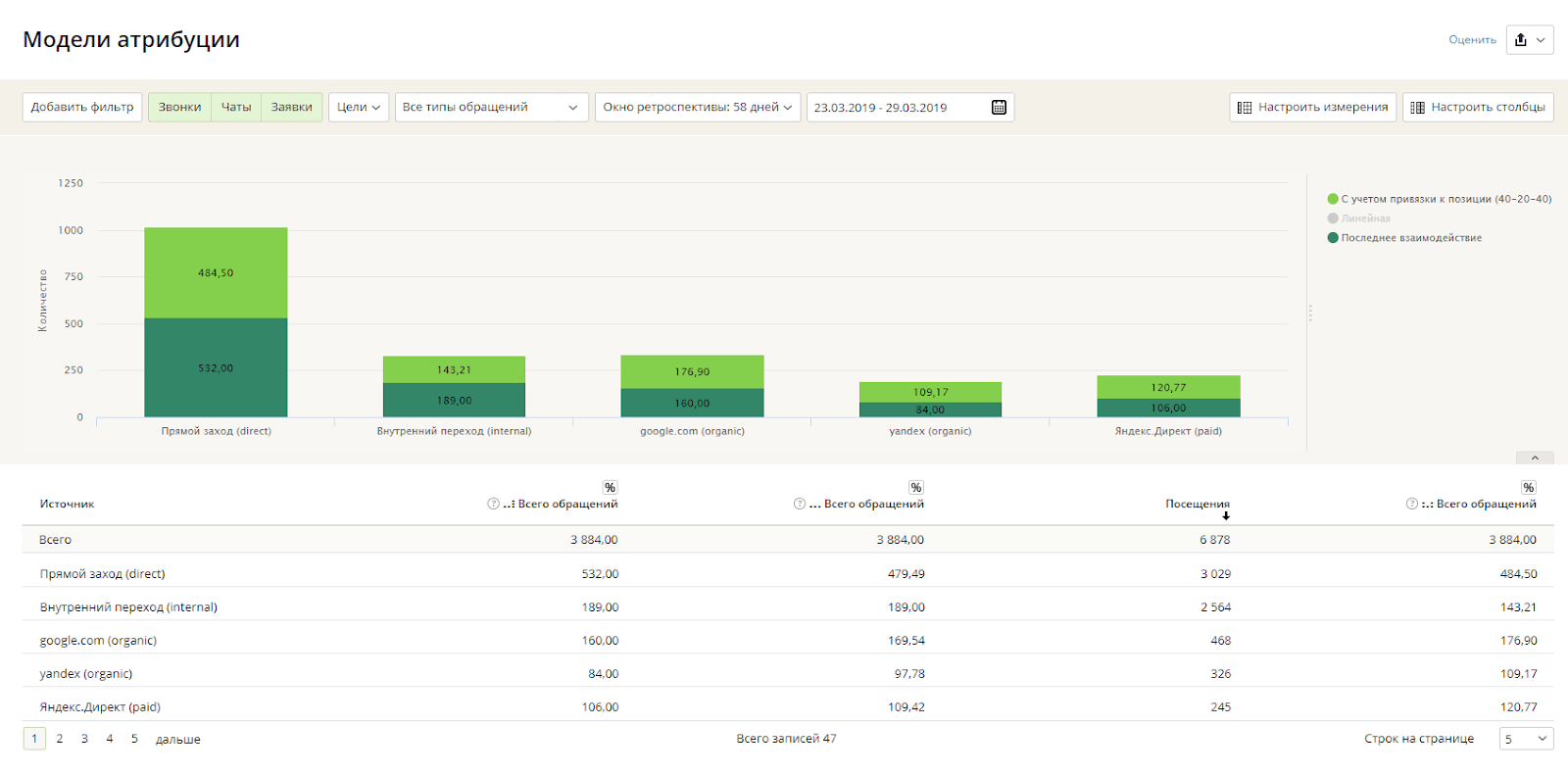This screenshot has height=774, width=1568.
Task: Click Настроить столбцы button
Action: coord(1478,108)
